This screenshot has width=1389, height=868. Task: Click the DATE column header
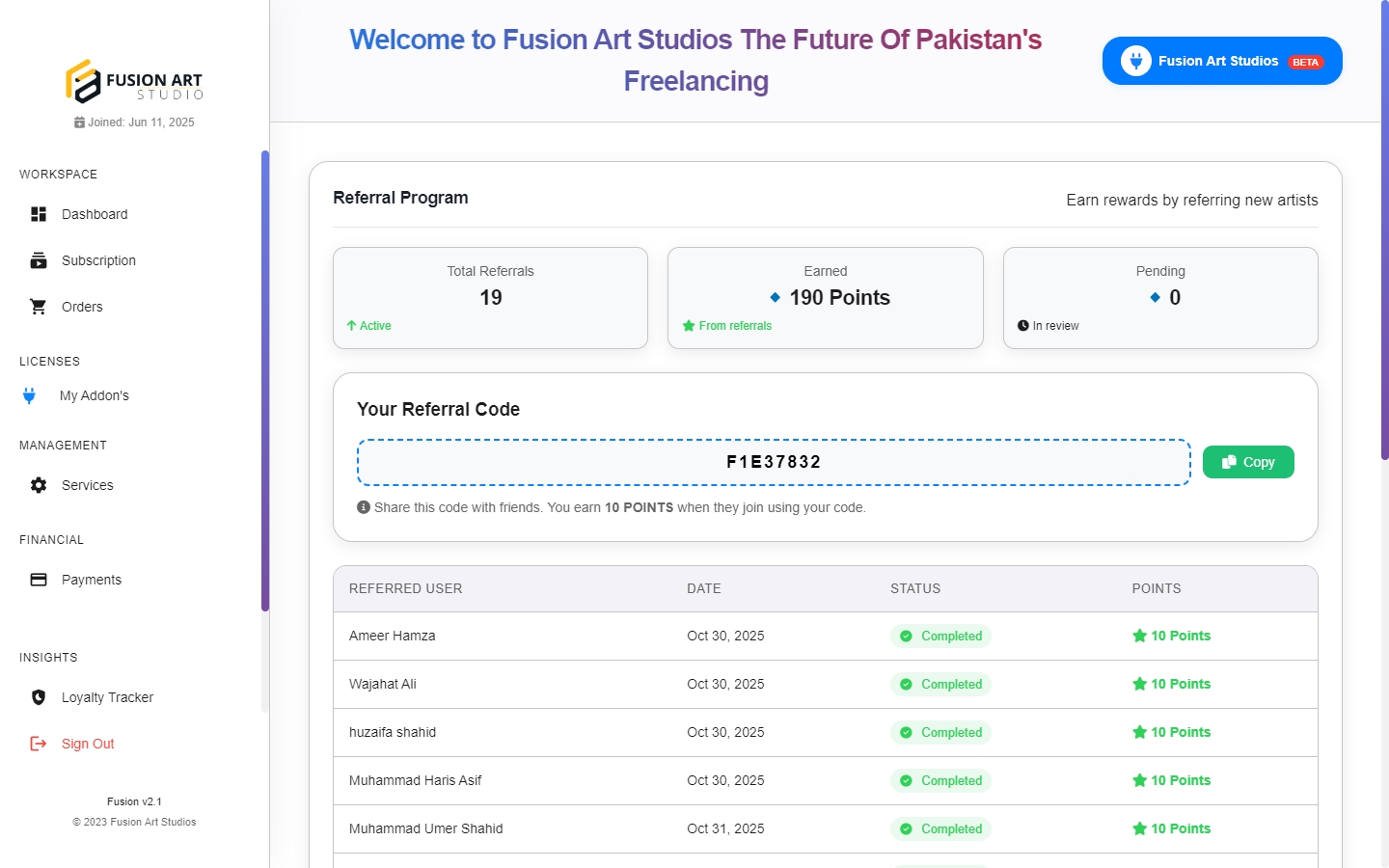704,588
